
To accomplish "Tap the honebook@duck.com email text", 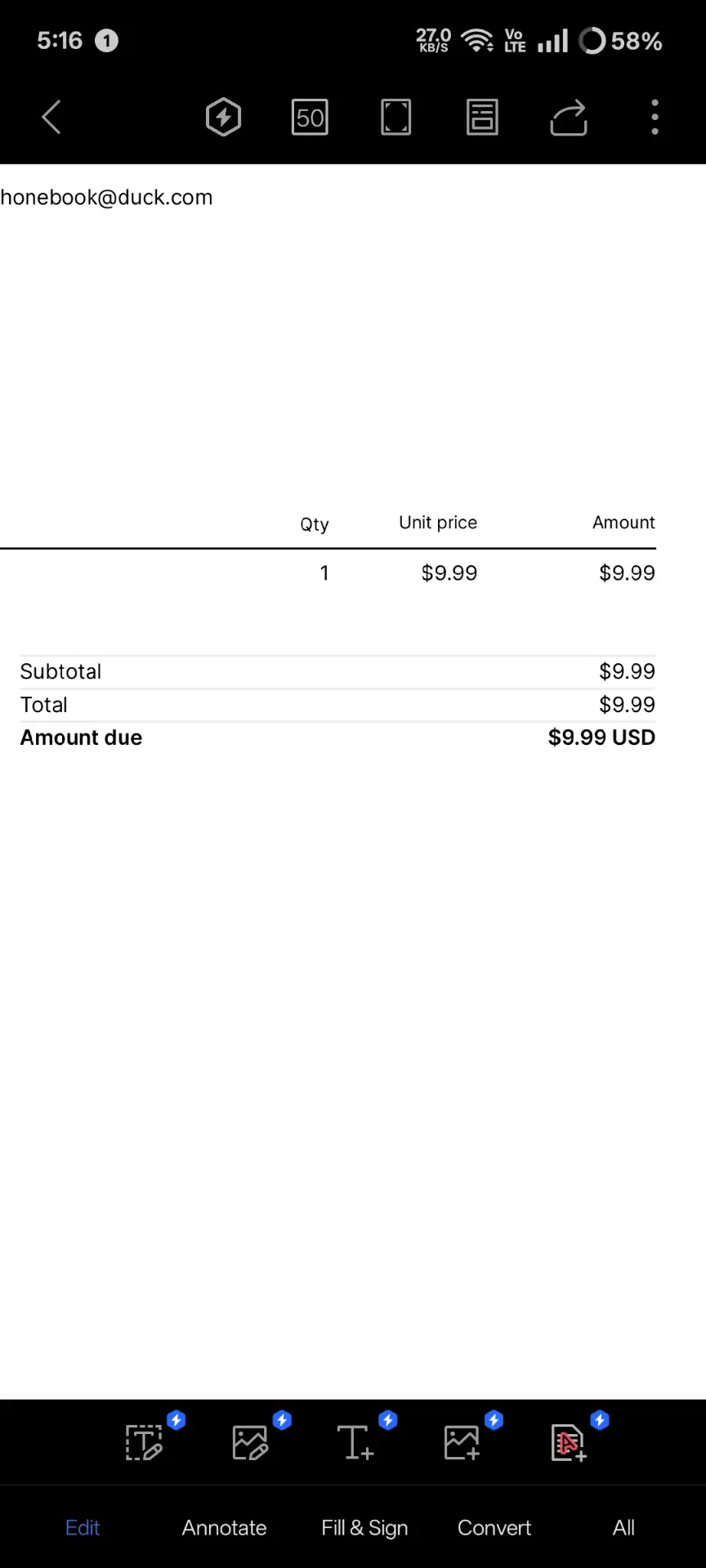I will tap(106, 198).
